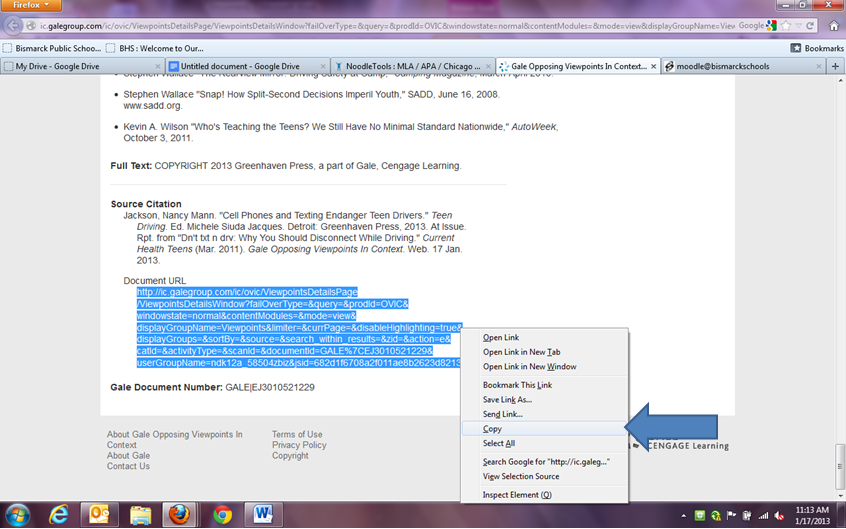Open the Copyright footer link
This screenshot has width=846, height=529.
coord(290,456)
